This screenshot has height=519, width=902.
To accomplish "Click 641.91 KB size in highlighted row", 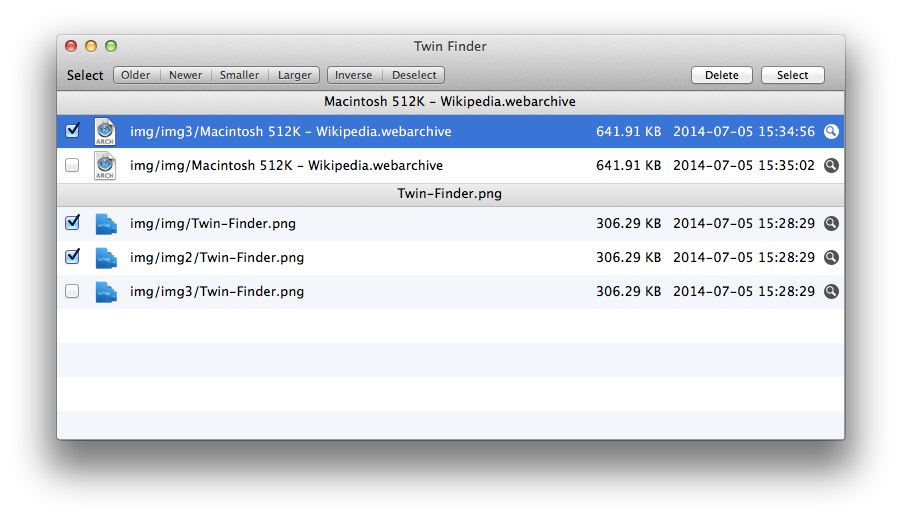I will click(x=628, y=132).
